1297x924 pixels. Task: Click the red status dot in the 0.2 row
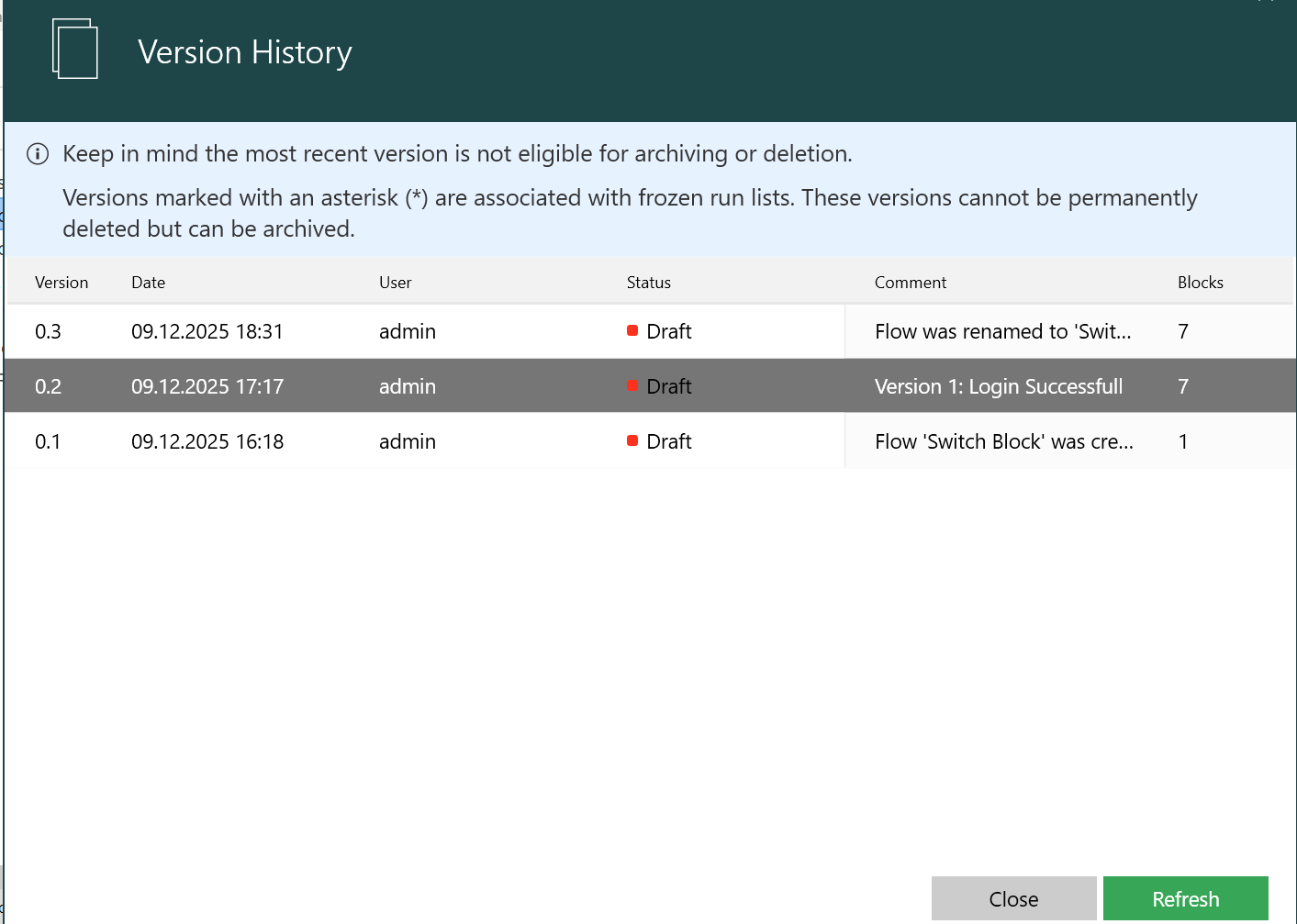point(632,385)
